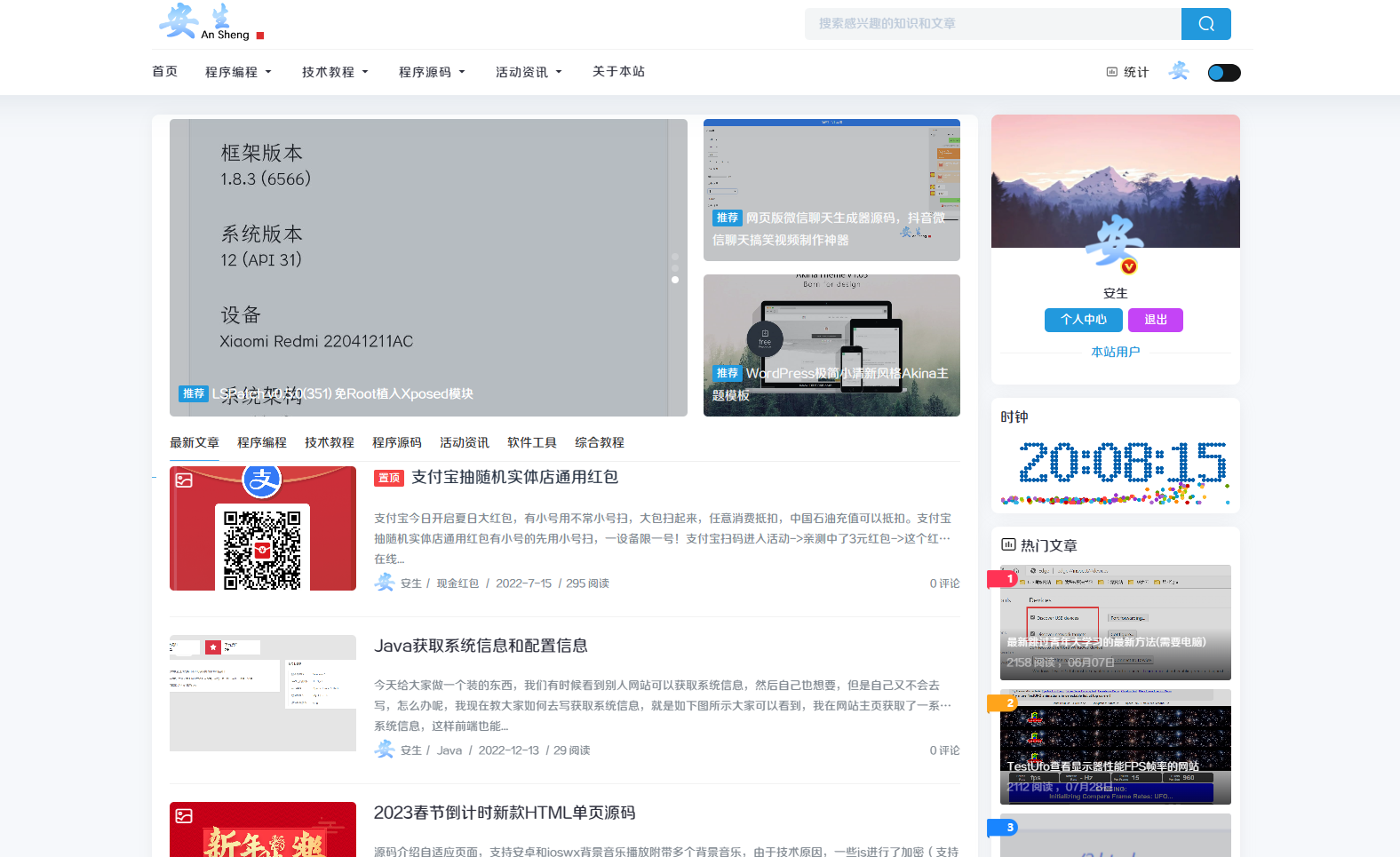Viewport: 1400px width, 857px height.
Task: Click the orange rank 2 badge
Action: point(1003,703)
